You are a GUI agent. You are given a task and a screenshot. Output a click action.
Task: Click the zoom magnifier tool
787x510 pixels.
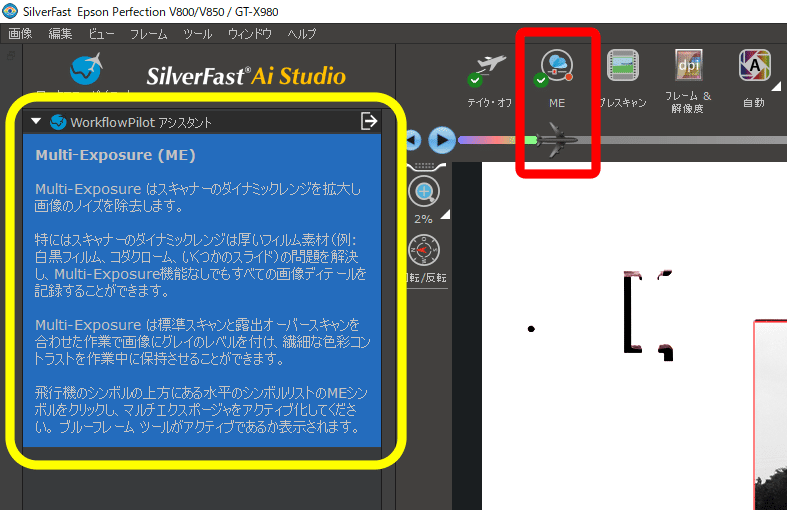coord(424,192)
